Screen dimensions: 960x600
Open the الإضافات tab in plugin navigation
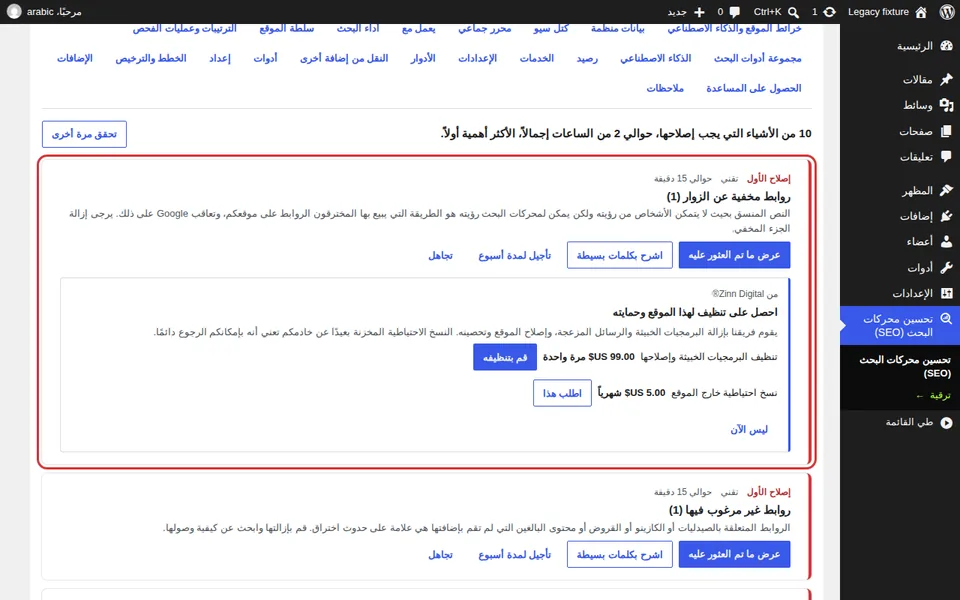tap(75, 58)
